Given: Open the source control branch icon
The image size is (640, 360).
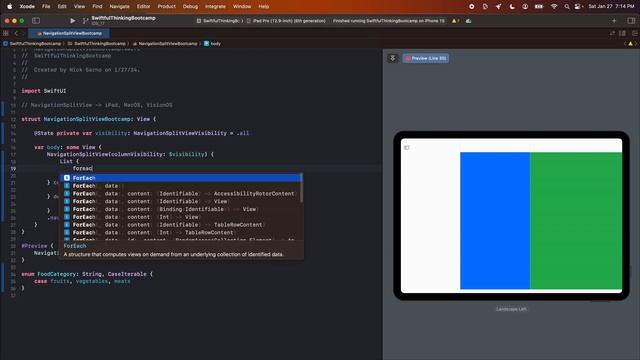Looking at the screenshot, I should click(85, 21).
